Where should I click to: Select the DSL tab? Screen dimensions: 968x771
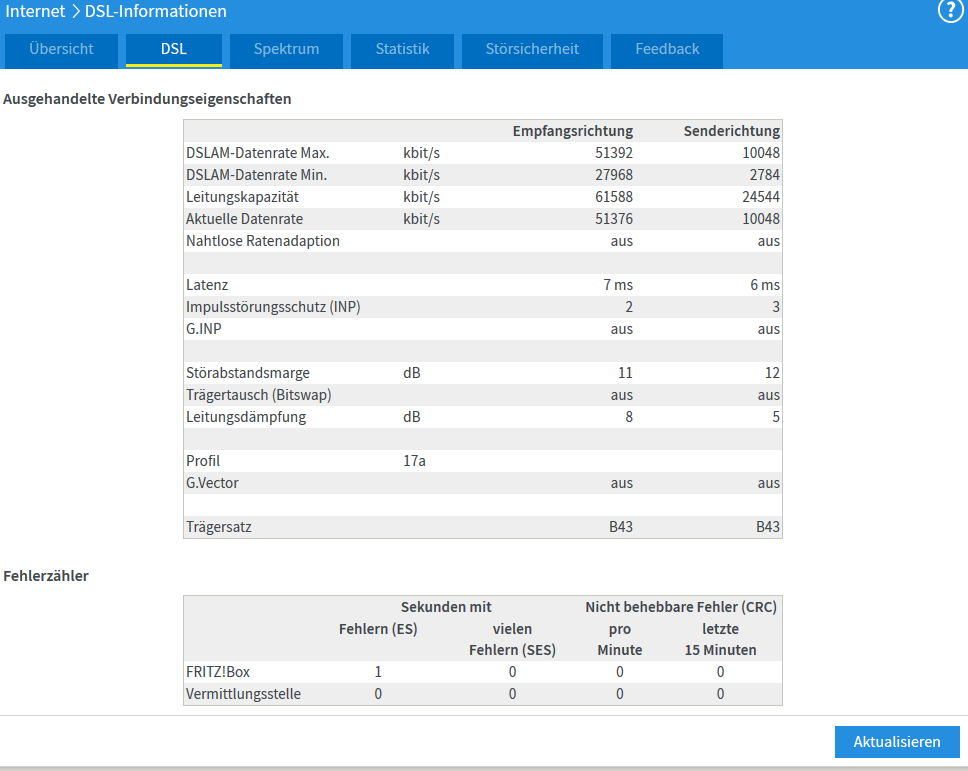174,49
